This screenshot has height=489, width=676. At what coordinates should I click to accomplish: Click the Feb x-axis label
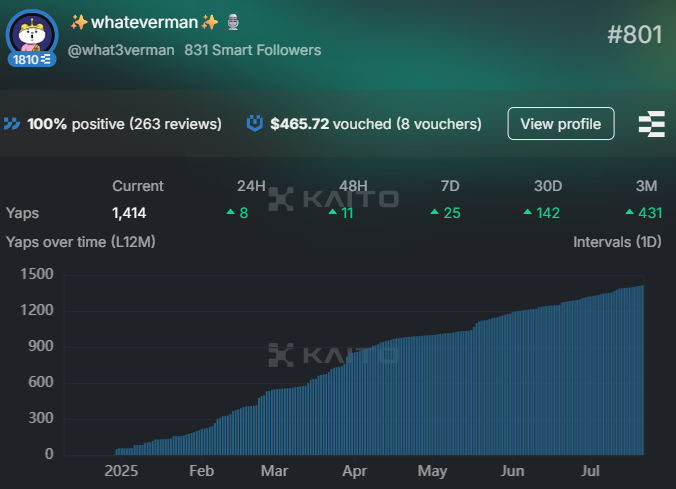coord(201,471)
